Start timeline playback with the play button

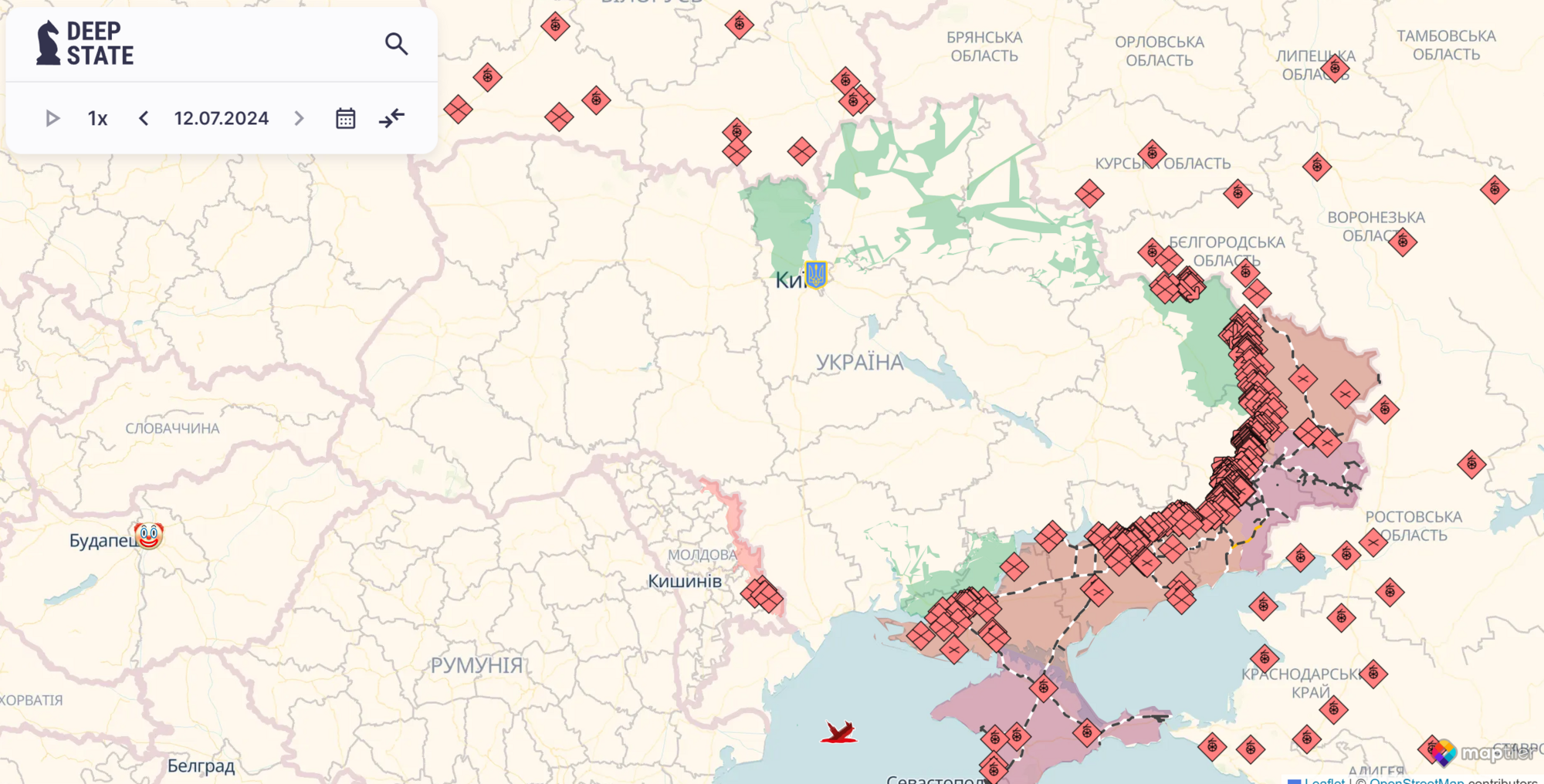pos(52,118)
